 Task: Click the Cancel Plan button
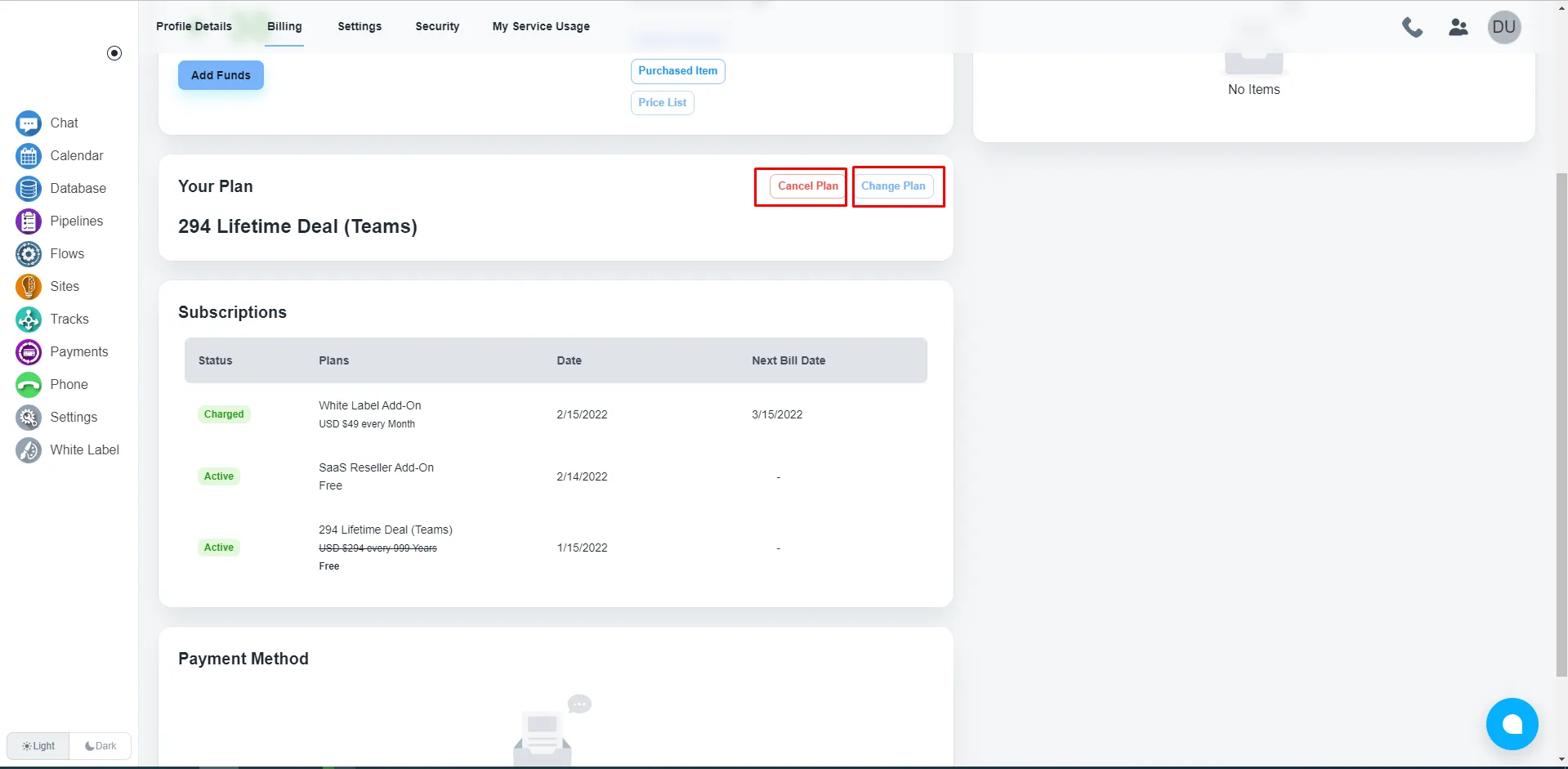click(x=807, y=186)
